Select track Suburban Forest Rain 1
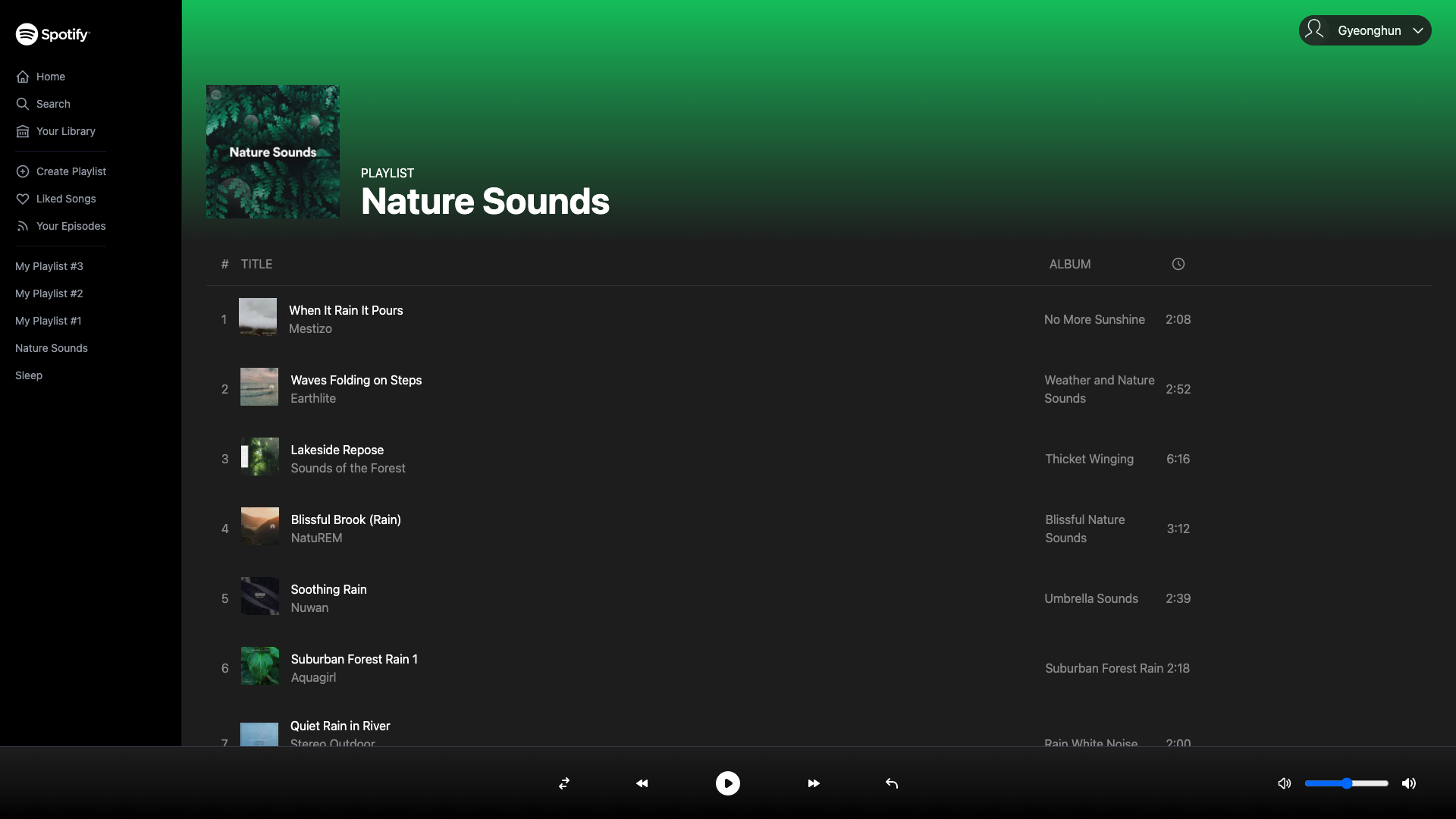 pos(354,659)
